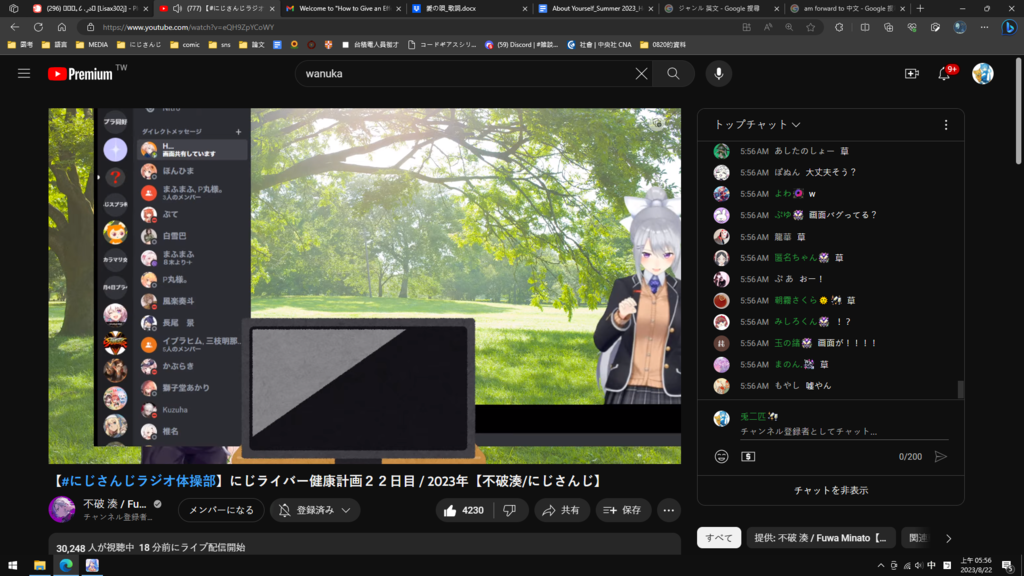This screenshot has height=576, width=1024.
Task: Open the YouTube guide hamburger menu
Action: pos(24,74)
